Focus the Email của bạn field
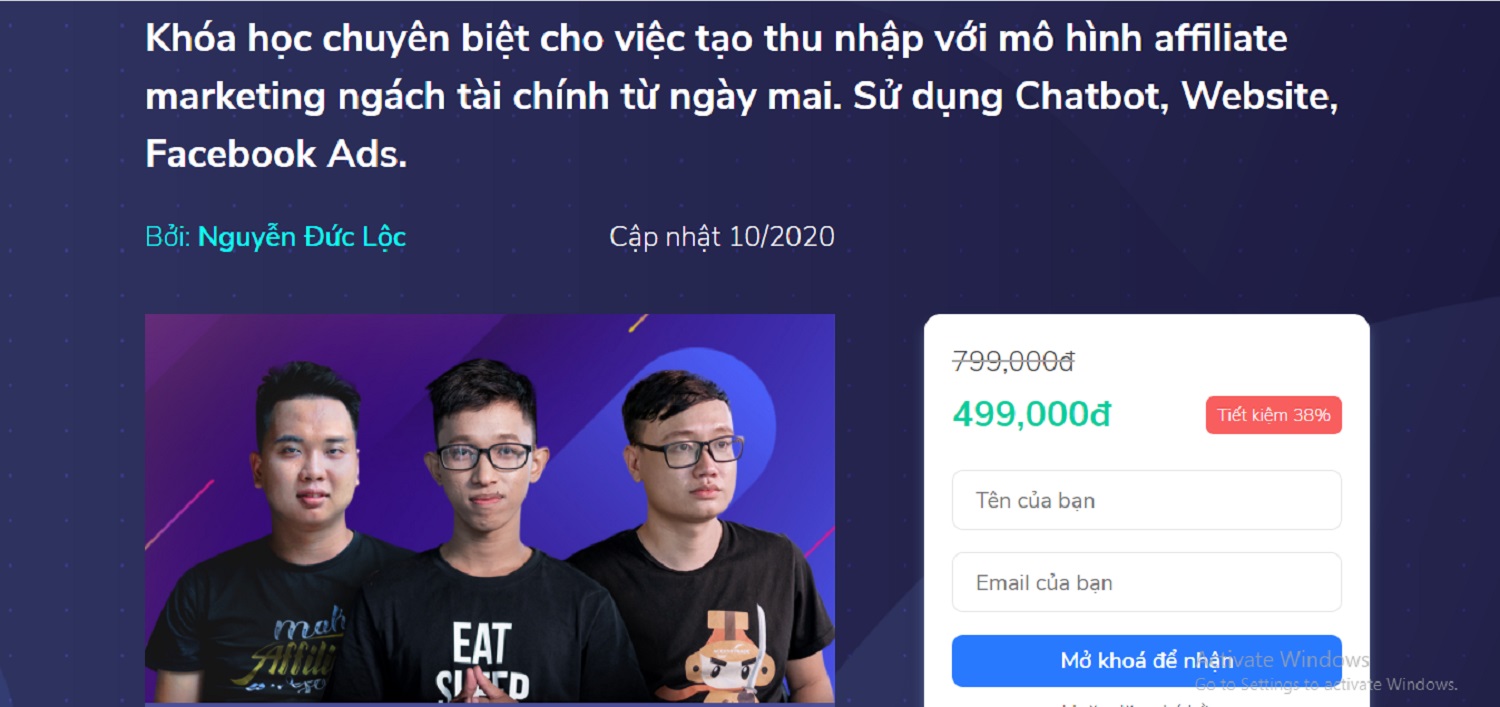The width and height of the screenshot is (1500, 707). pyautogui.click(x=1146, y=582)
